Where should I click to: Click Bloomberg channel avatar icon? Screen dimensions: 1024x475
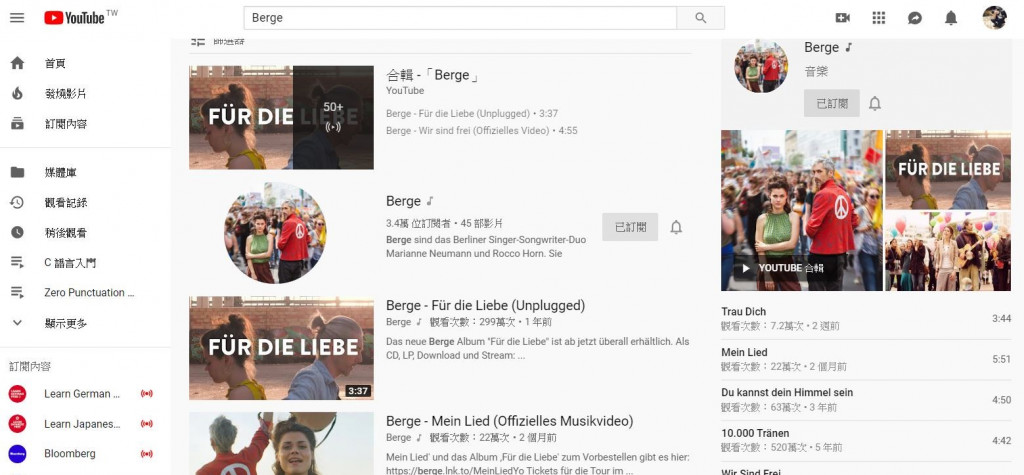click(18, 453)
